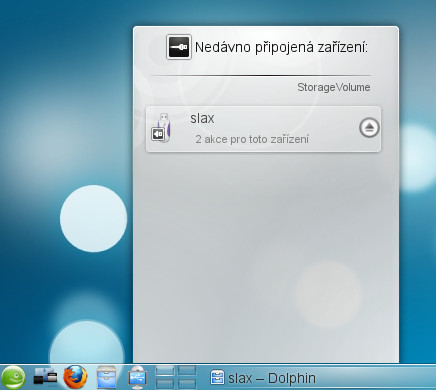Click the device notifier header icon
Screen dimensions: 436x390
click(179, 47)
